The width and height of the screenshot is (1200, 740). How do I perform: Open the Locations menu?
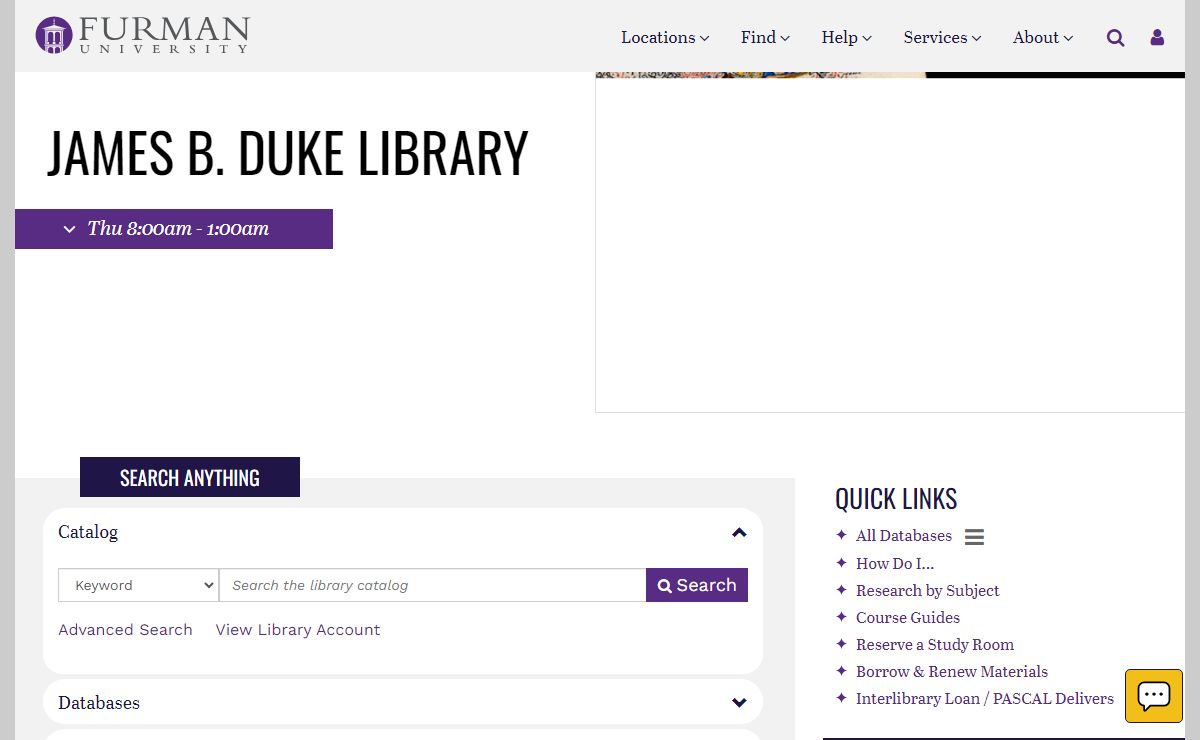[x=665, y=37]
